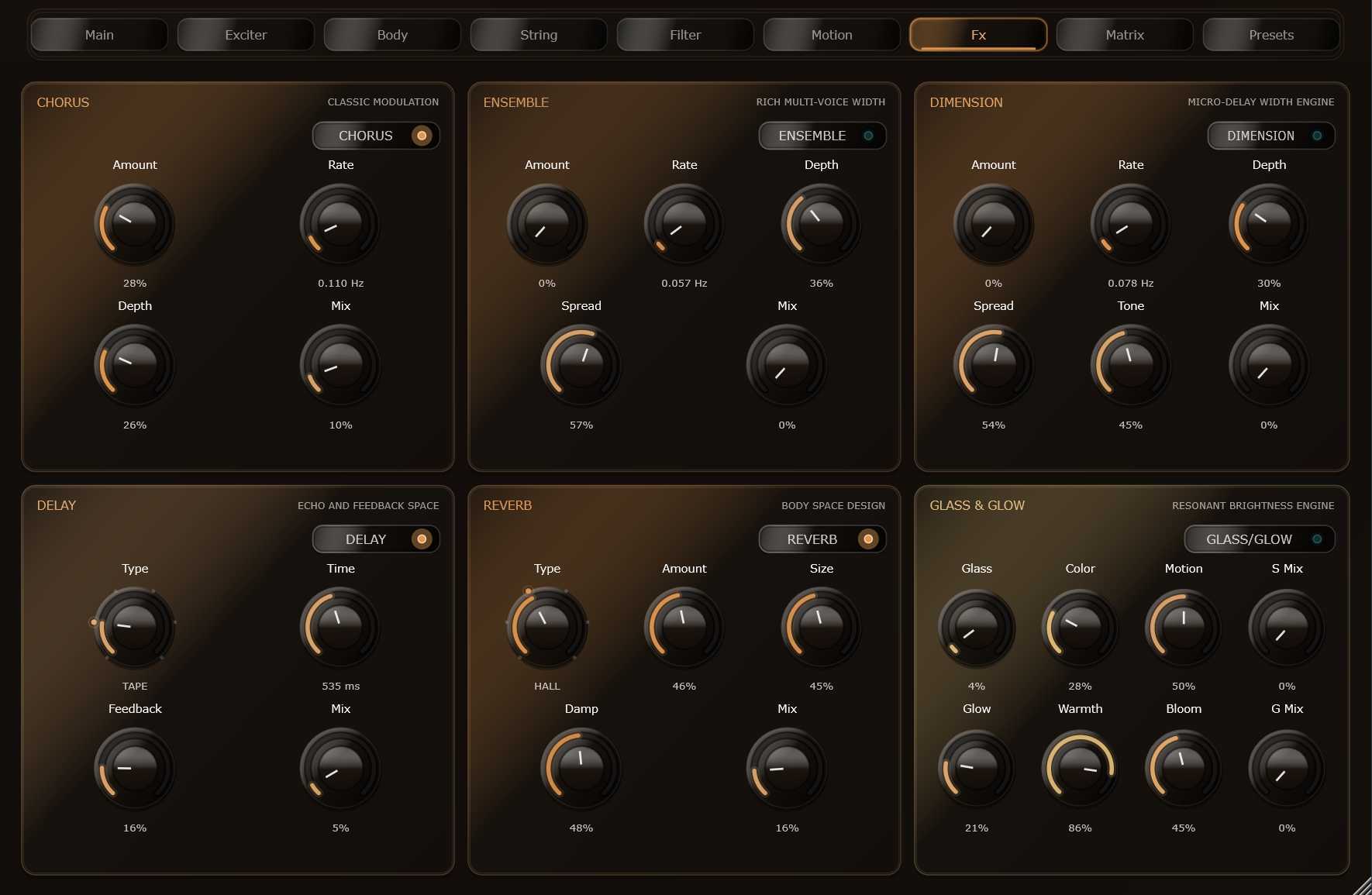This screenshot has width=1372, height=895.
Task: Click the Delay Time value 535 ms
Action: click(x=341, y=687)
